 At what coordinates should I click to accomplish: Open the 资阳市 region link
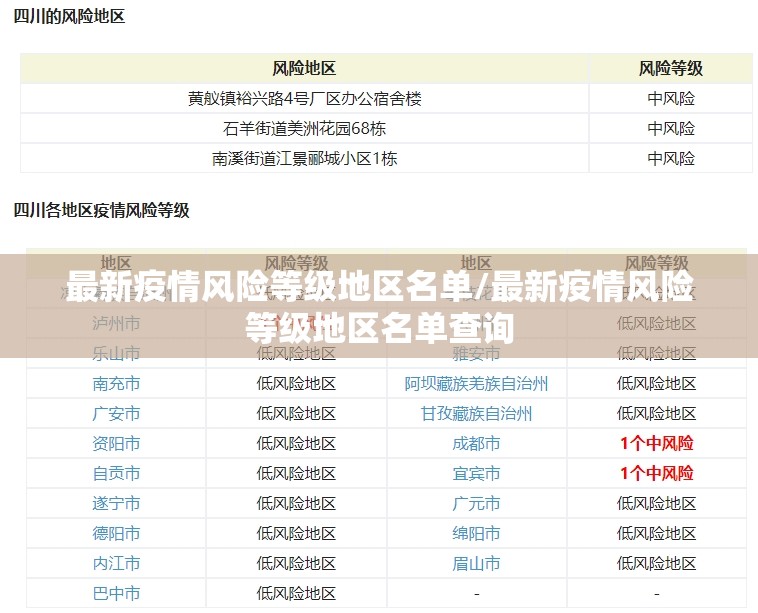coord(116,443)
